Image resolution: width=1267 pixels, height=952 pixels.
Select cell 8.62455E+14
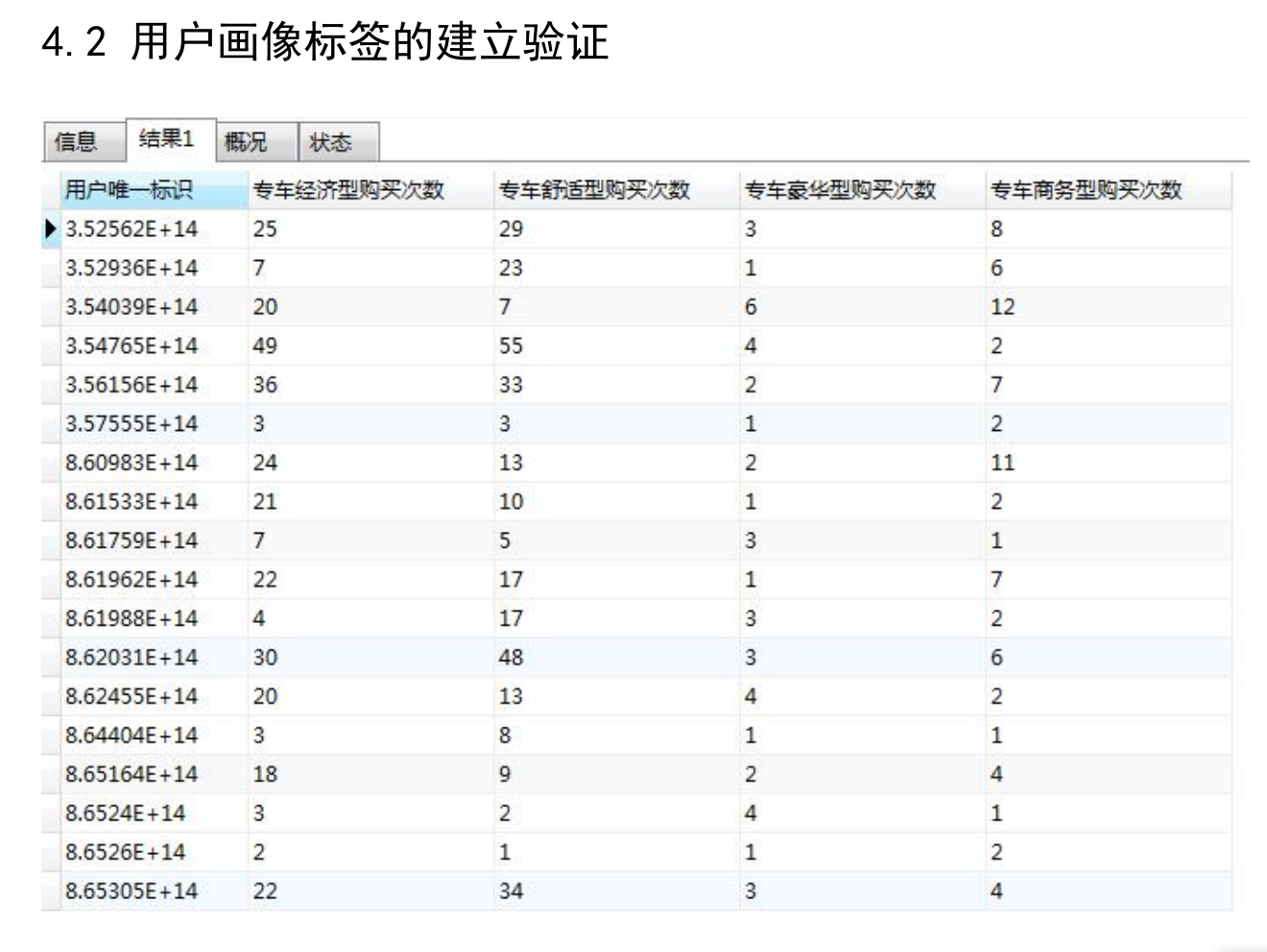(x=154, y=696)
